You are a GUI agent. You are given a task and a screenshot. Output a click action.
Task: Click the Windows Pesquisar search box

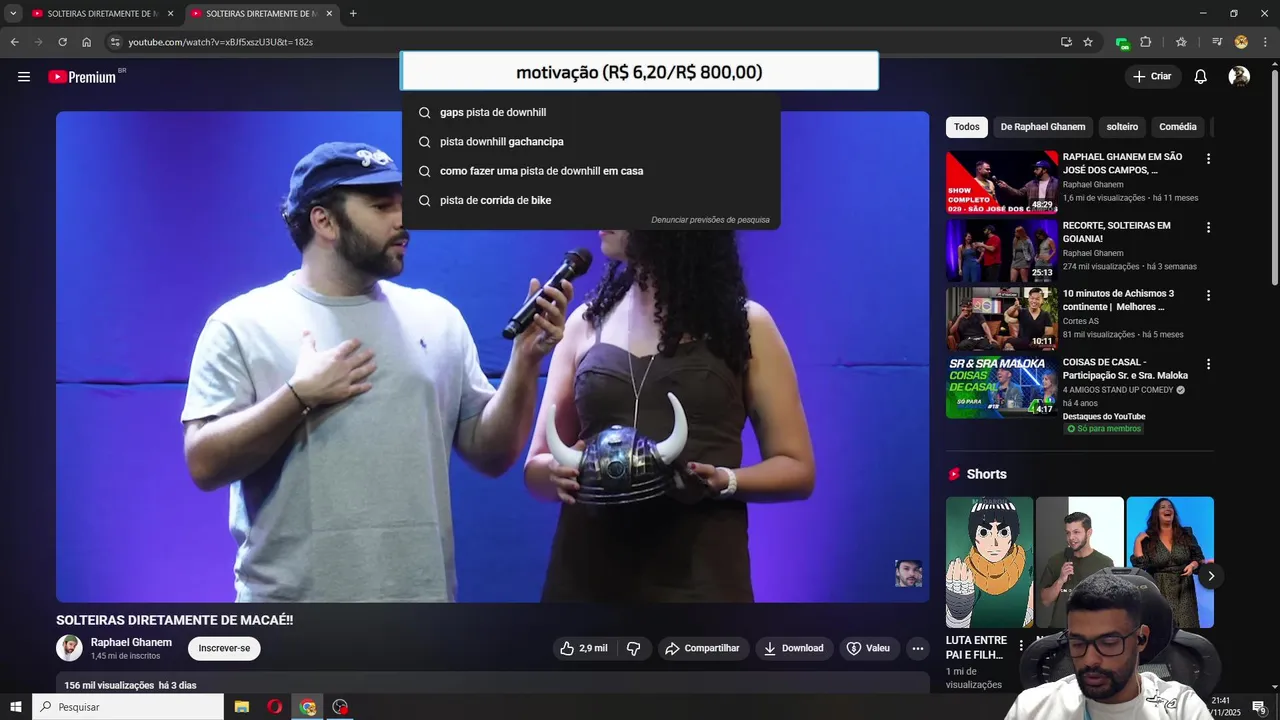tap(128, 707)
